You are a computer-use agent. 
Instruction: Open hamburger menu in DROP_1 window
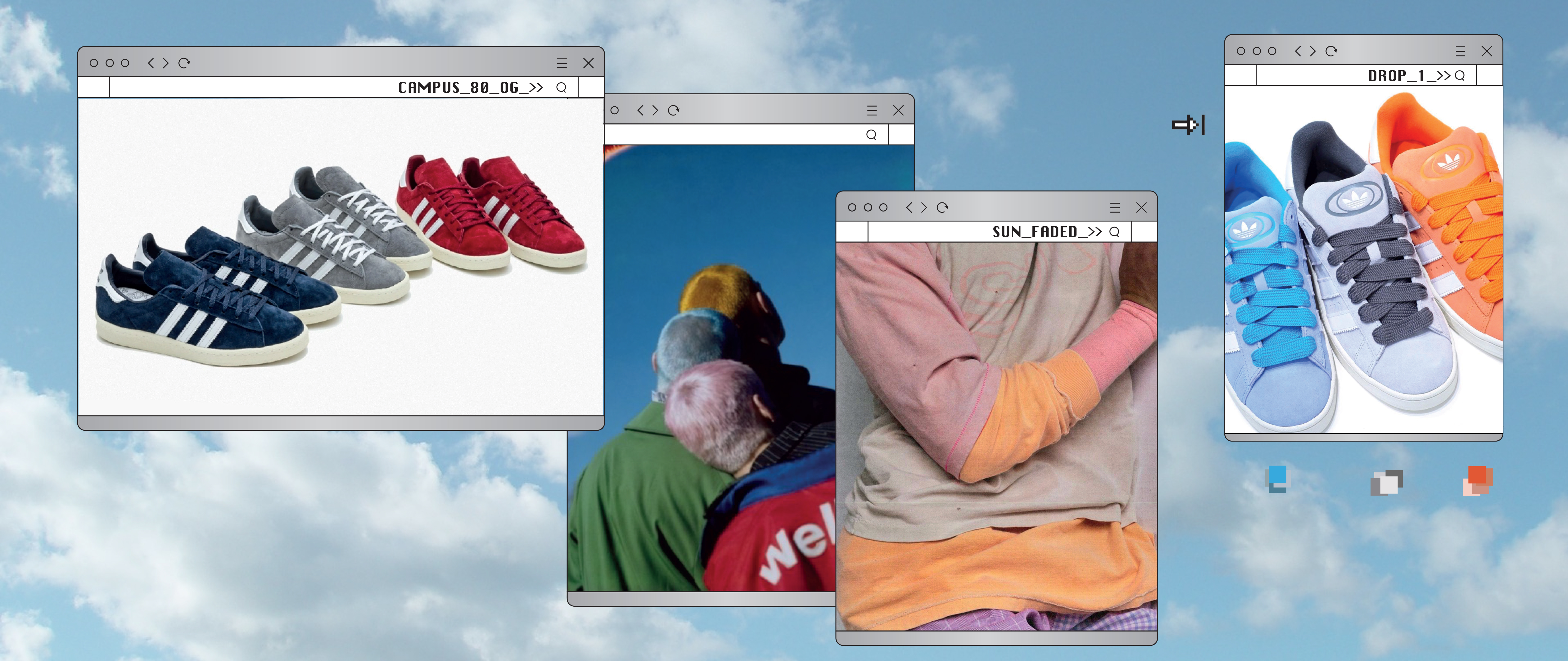click(1460, 52)
